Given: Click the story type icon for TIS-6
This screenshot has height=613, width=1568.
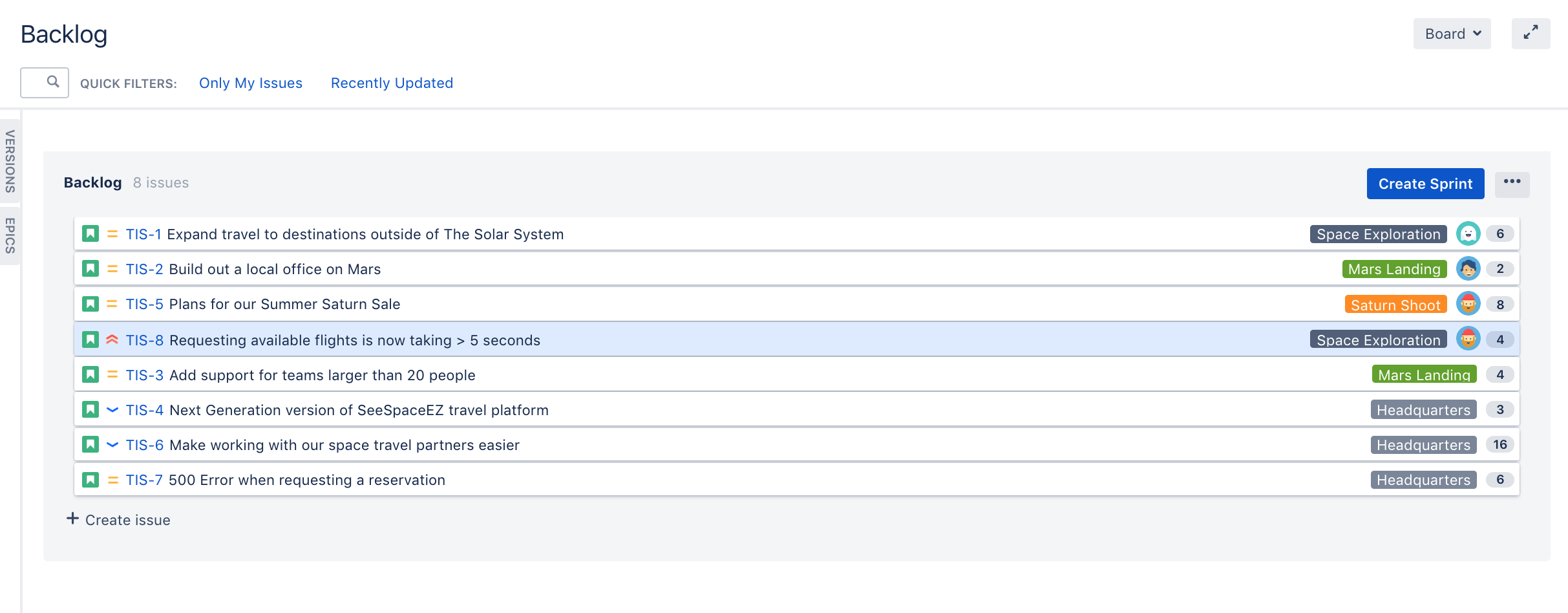Looking at the screenshot, I should (90, 444).
